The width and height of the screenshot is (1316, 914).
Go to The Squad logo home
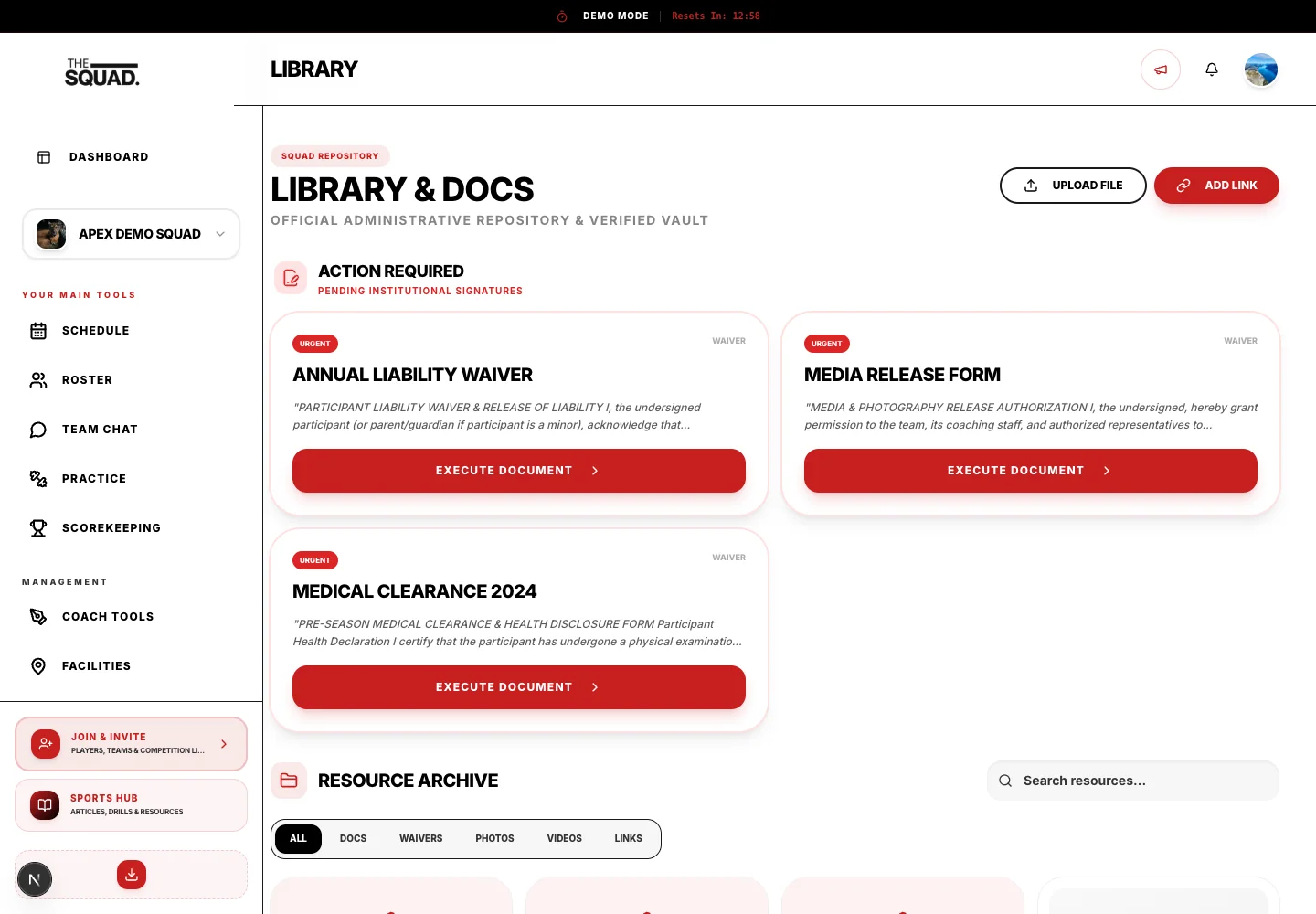point(102,72)
